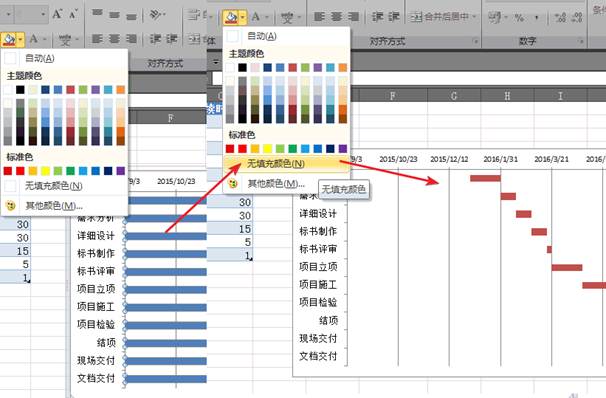Screen dimensions: 606x398
Task: Open font color dropdown arrow in left screenshot
Action: coord(45,39)
